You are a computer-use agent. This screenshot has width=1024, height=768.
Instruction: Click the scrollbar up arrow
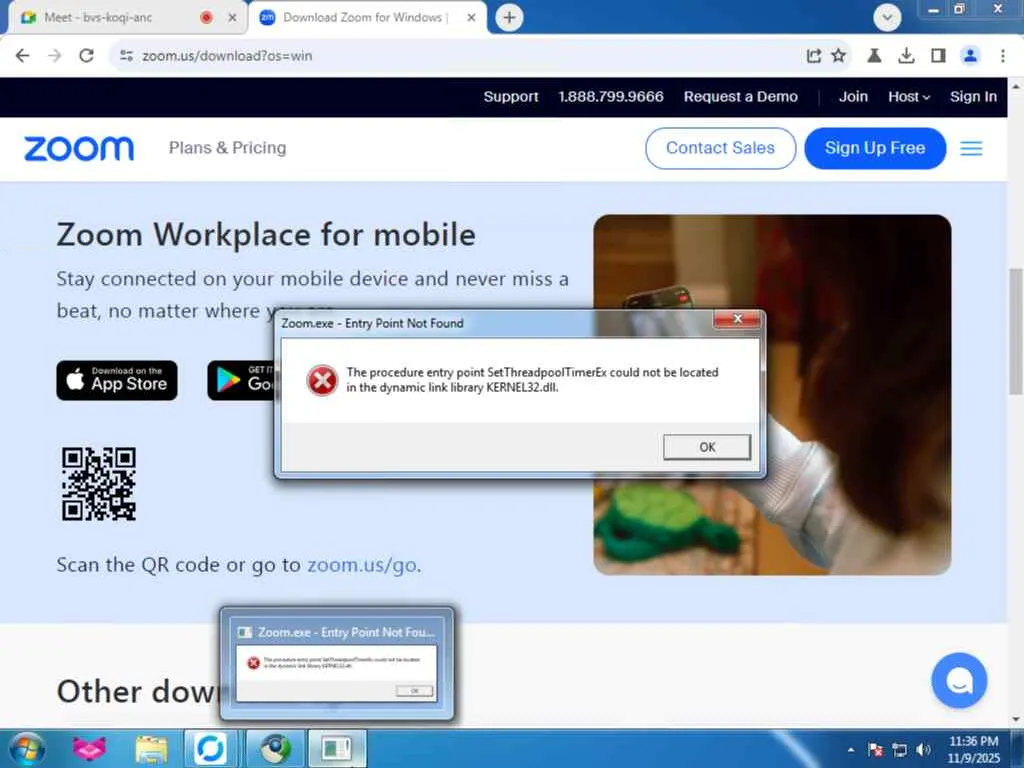point(1016,86)
